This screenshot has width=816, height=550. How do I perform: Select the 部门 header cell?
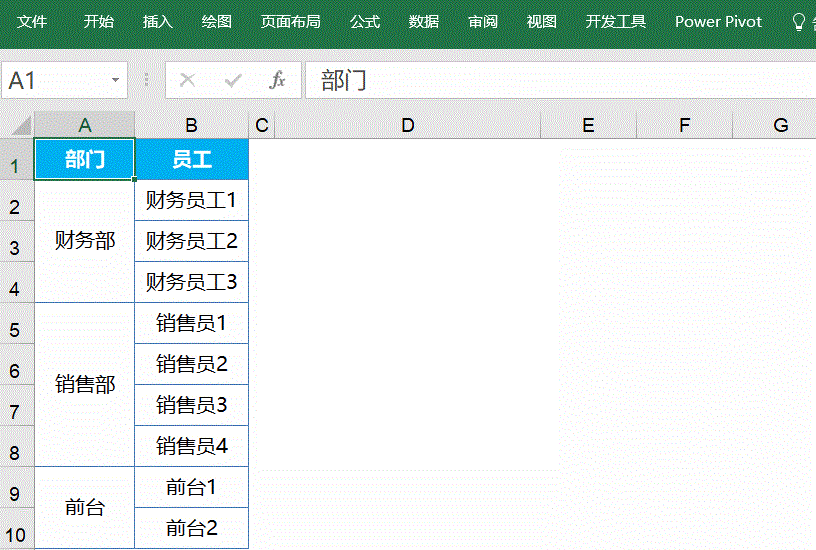pos(84,159)
